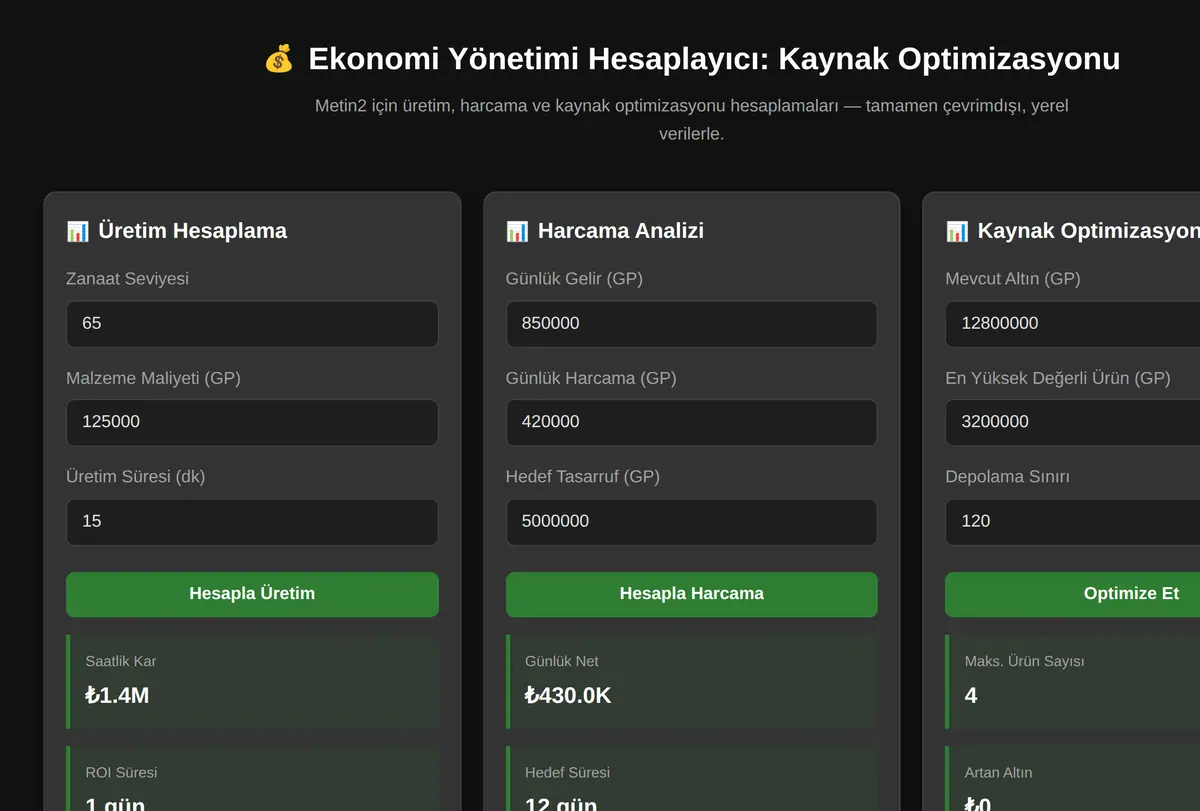Click the Ekonomi Yönetimi Hesaplayıcı page title
Screen dimensions: 1200x811
coord(714,59)
